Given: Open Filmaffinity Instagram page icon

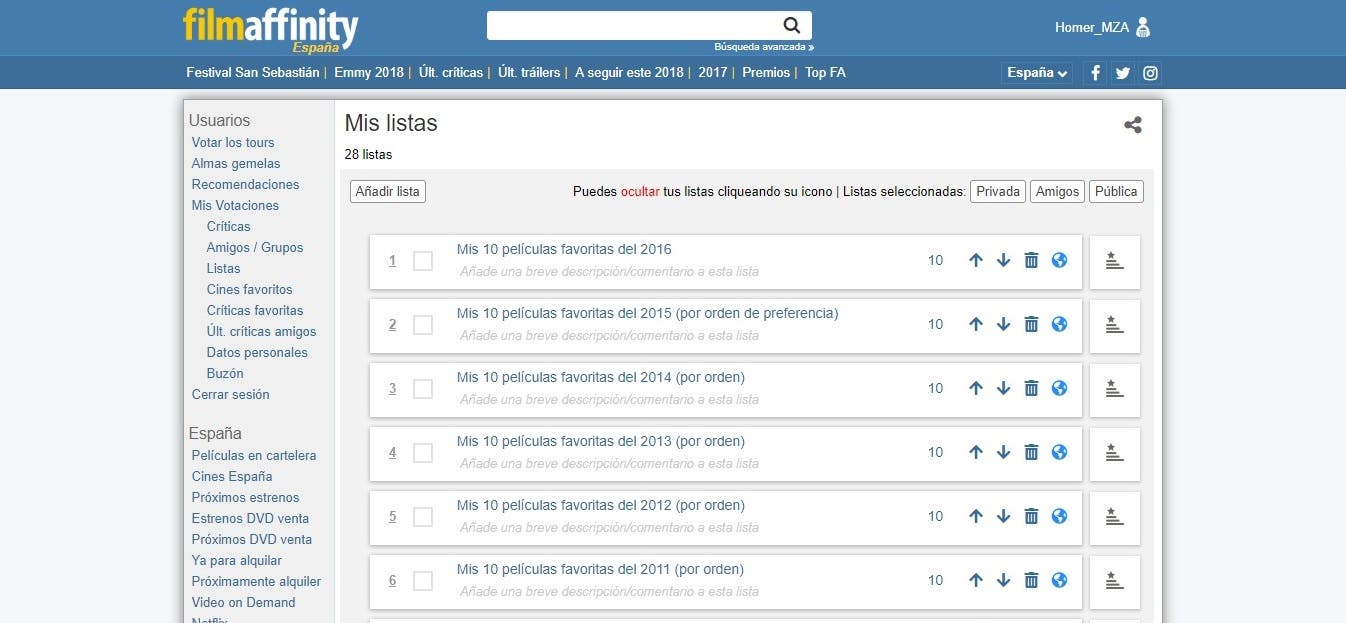Looking at the screenshot, I should click(x=1151, y=73).
